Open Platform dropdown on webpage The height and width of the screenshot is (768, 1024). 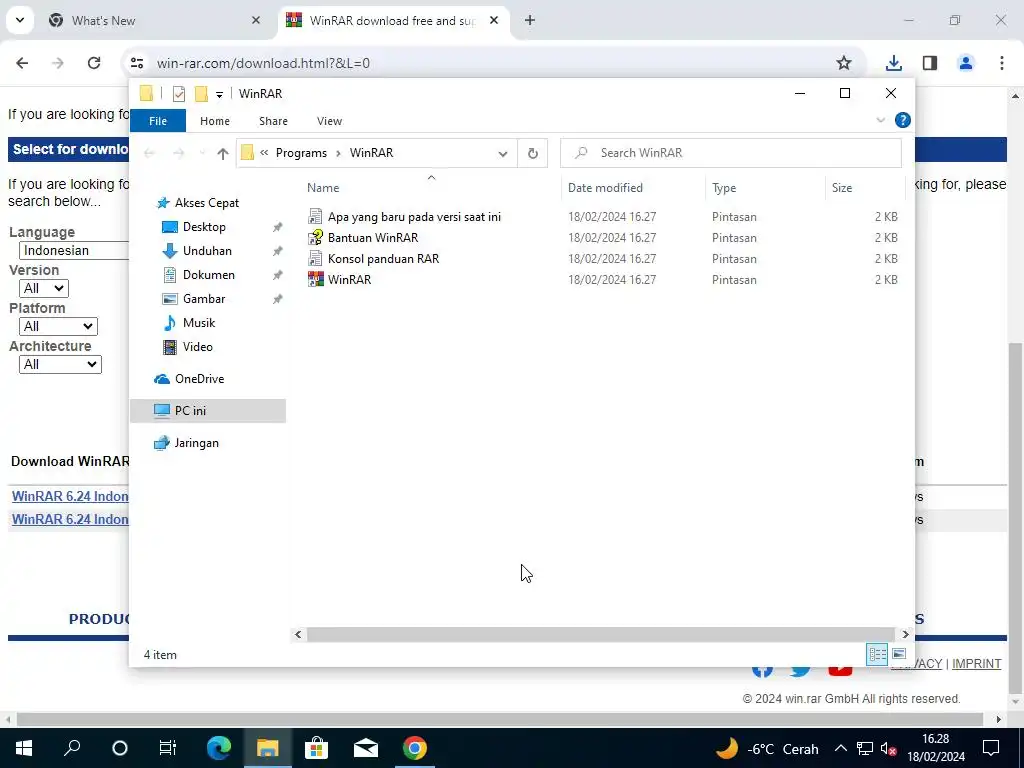(x=59, y=326)
